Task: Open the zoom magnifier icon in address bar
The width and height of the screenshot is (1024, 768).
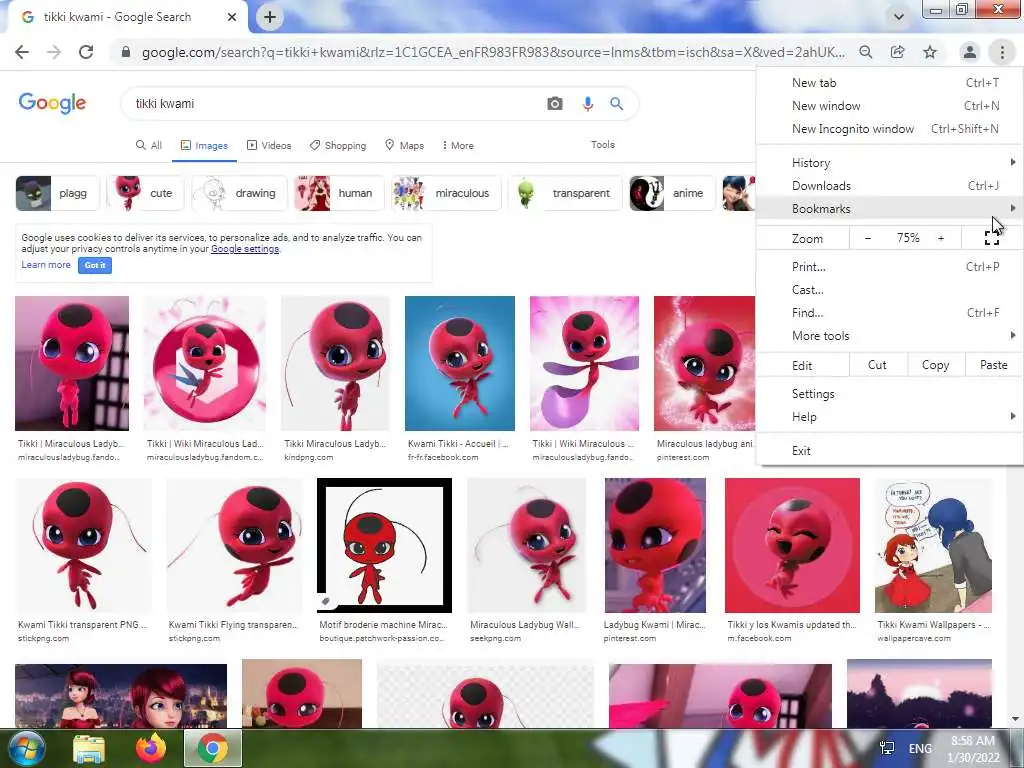Action: (865, 52)
